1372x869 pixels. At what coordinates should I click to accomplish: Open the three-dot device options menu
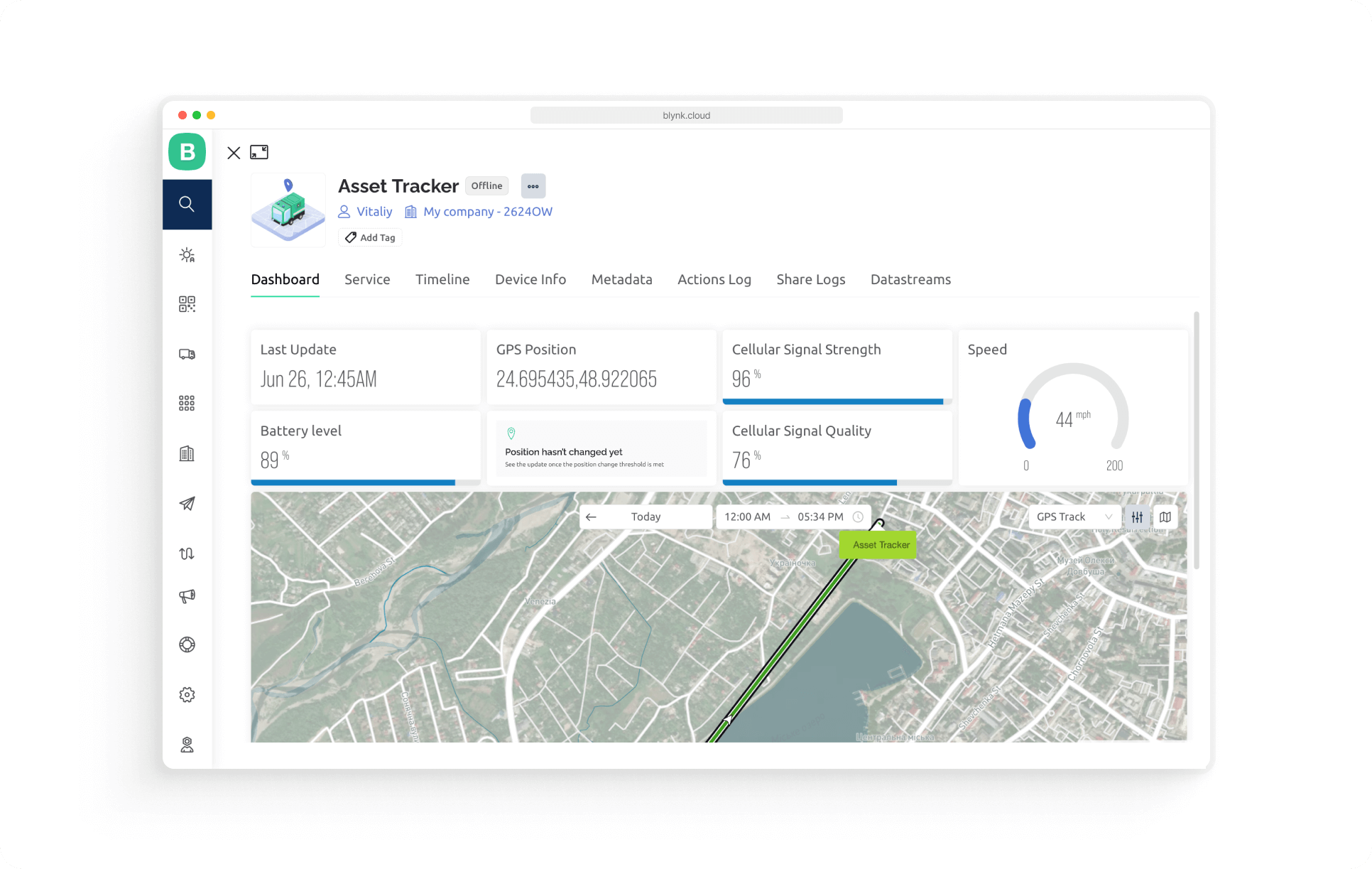(533, 185)
